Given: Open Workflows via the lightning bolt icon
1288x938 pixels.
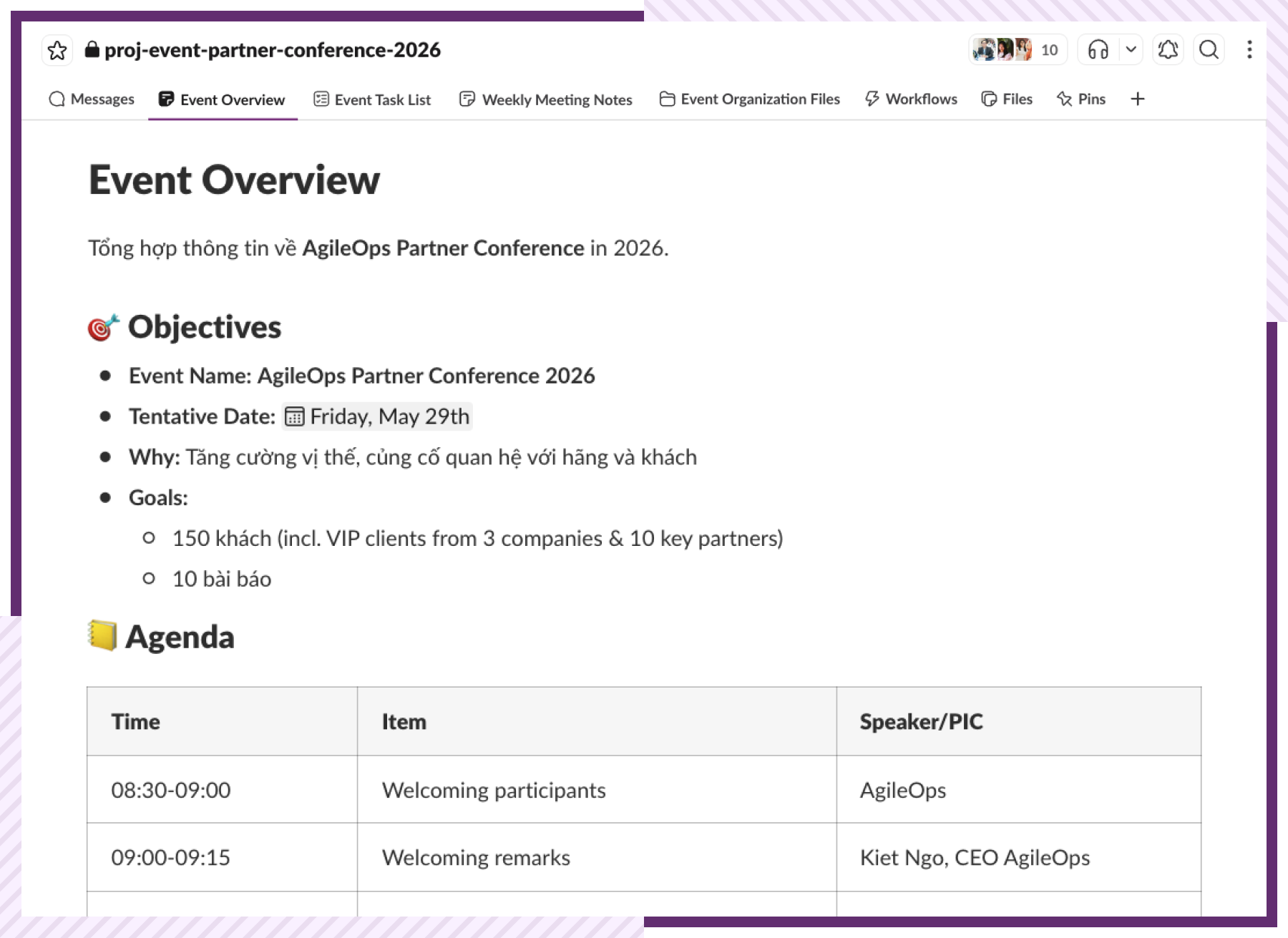Looking at the screenshot, I should [x=872, y=99].
